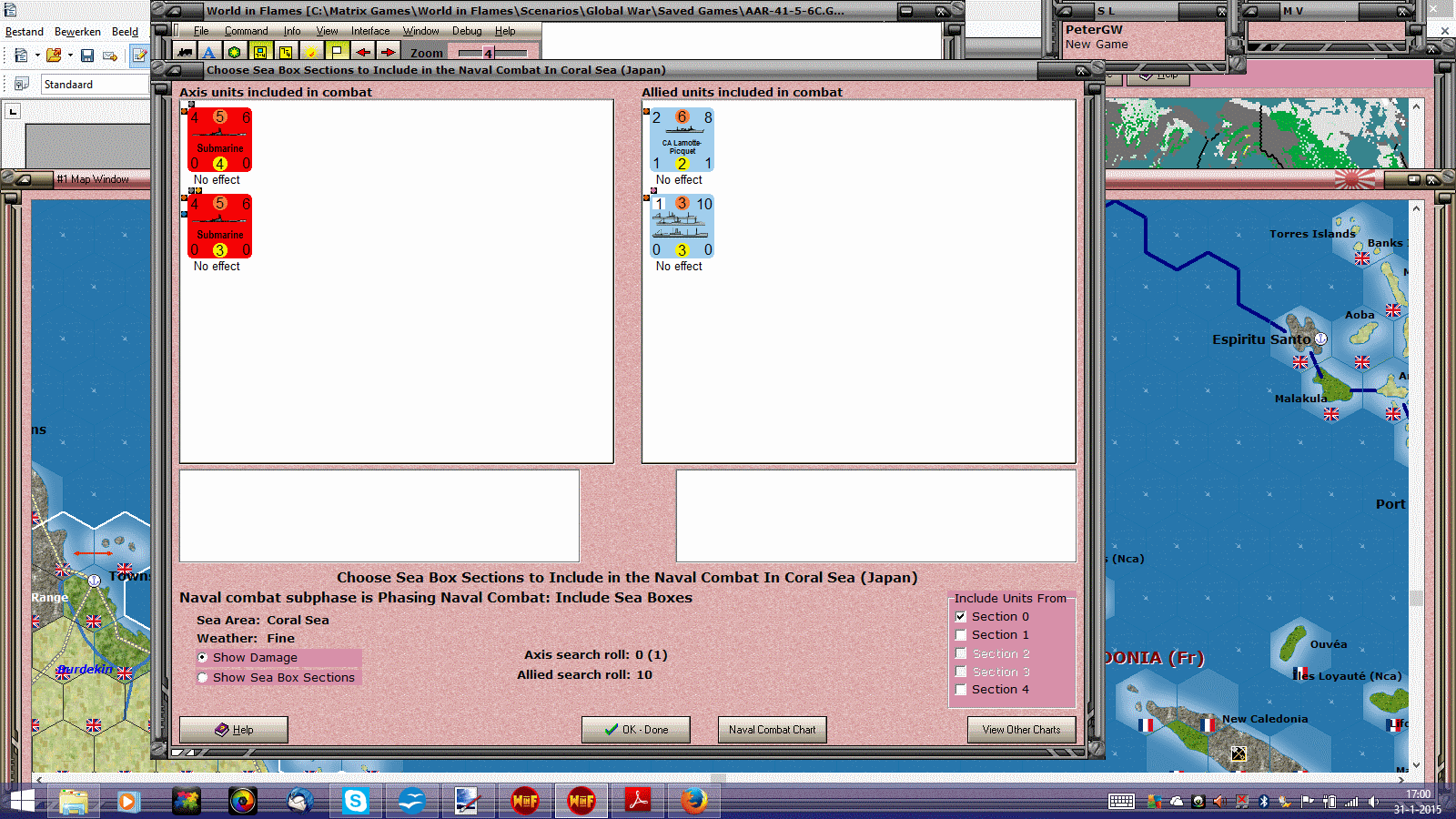Screen dimensions: 1456x819
Task: Open the on-screen keyboard tray icon
Action: coord(1121,802)
